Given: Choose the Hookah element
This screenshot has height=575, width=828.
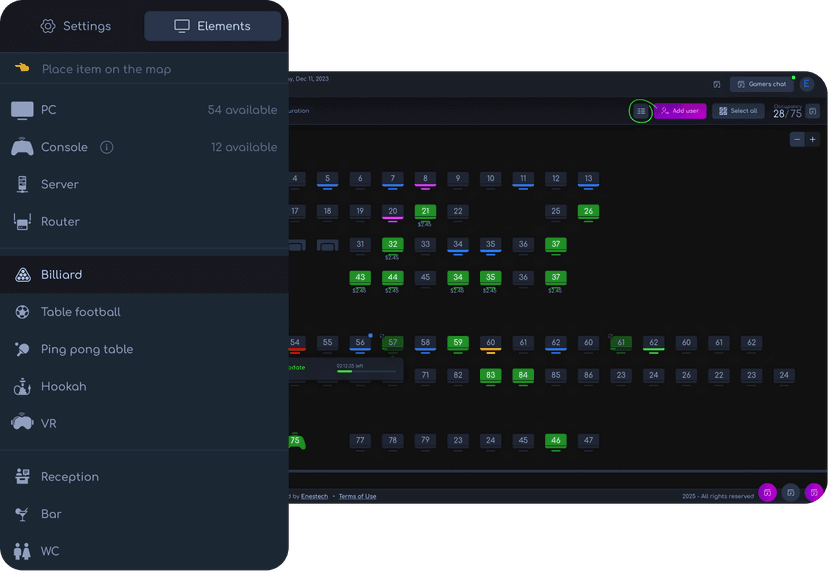Looking at the screenshot, I should tap(144, 387).
